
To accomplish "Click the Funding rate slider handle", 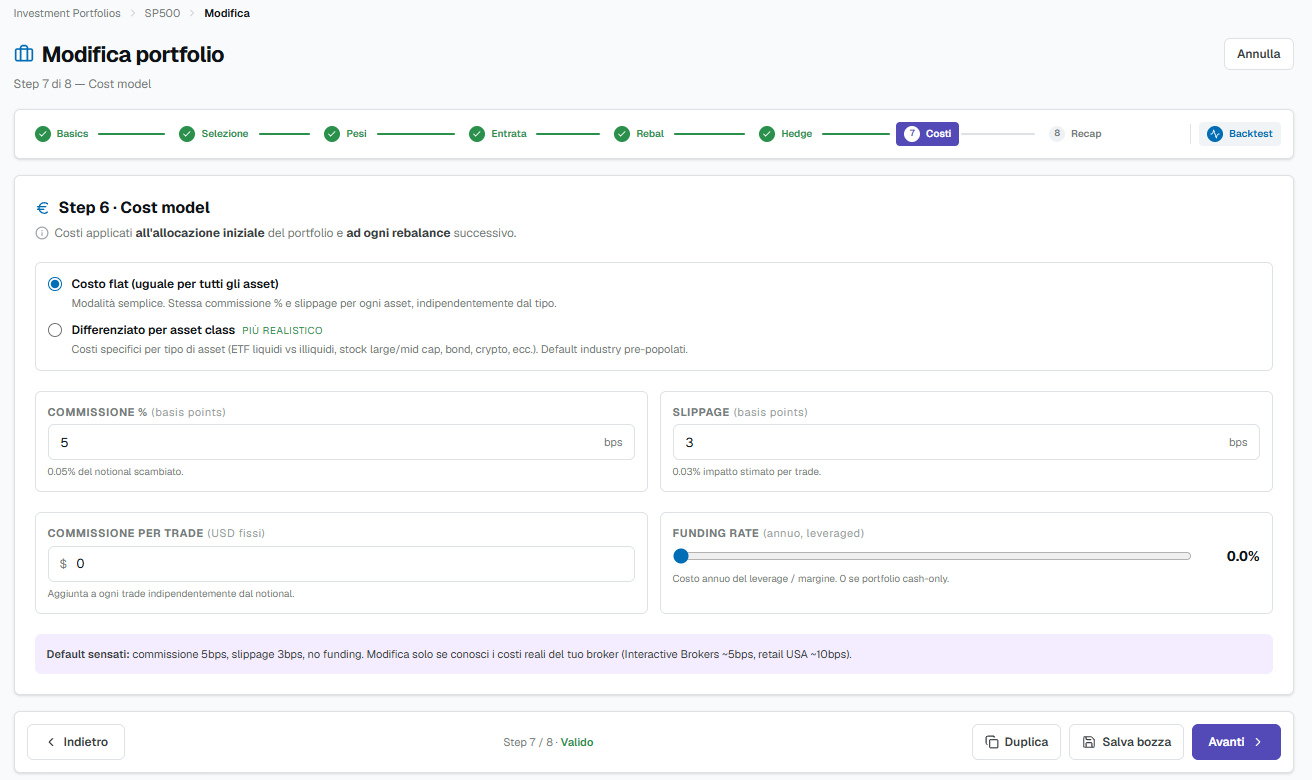I will tap(681, 556).
